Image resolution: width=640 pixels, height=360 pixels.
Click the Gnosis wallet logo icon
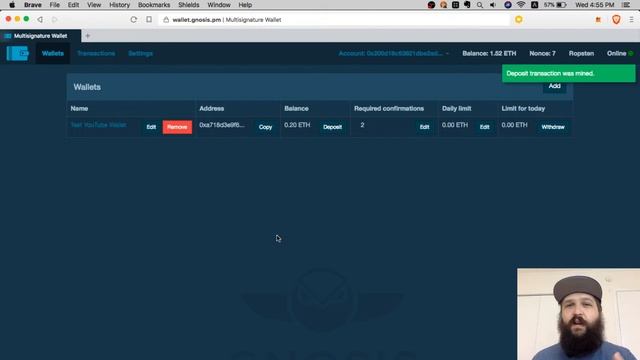[17, 53]
